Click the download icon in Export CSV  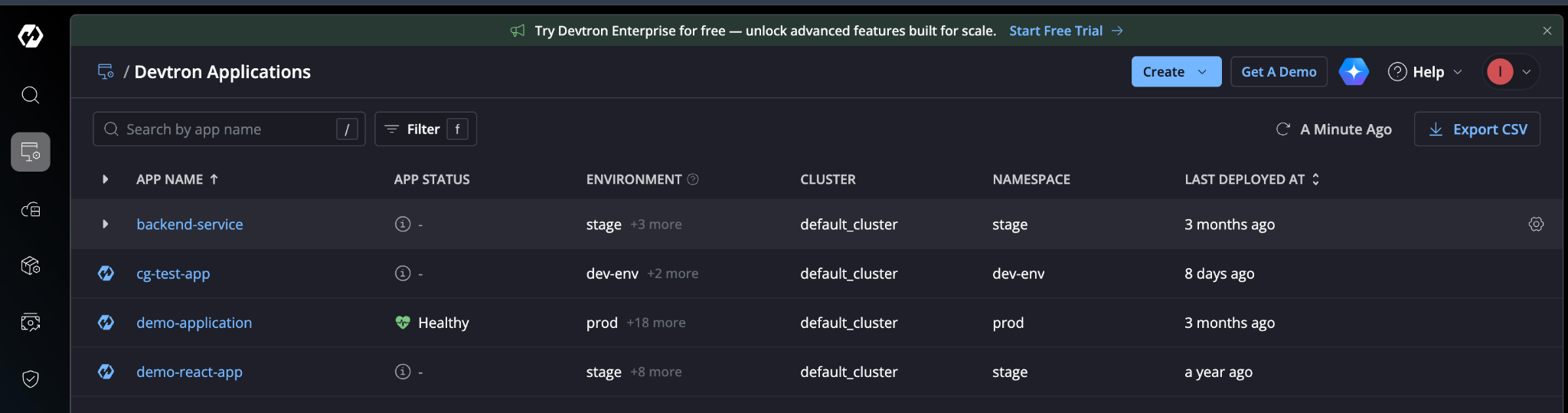1436,129
